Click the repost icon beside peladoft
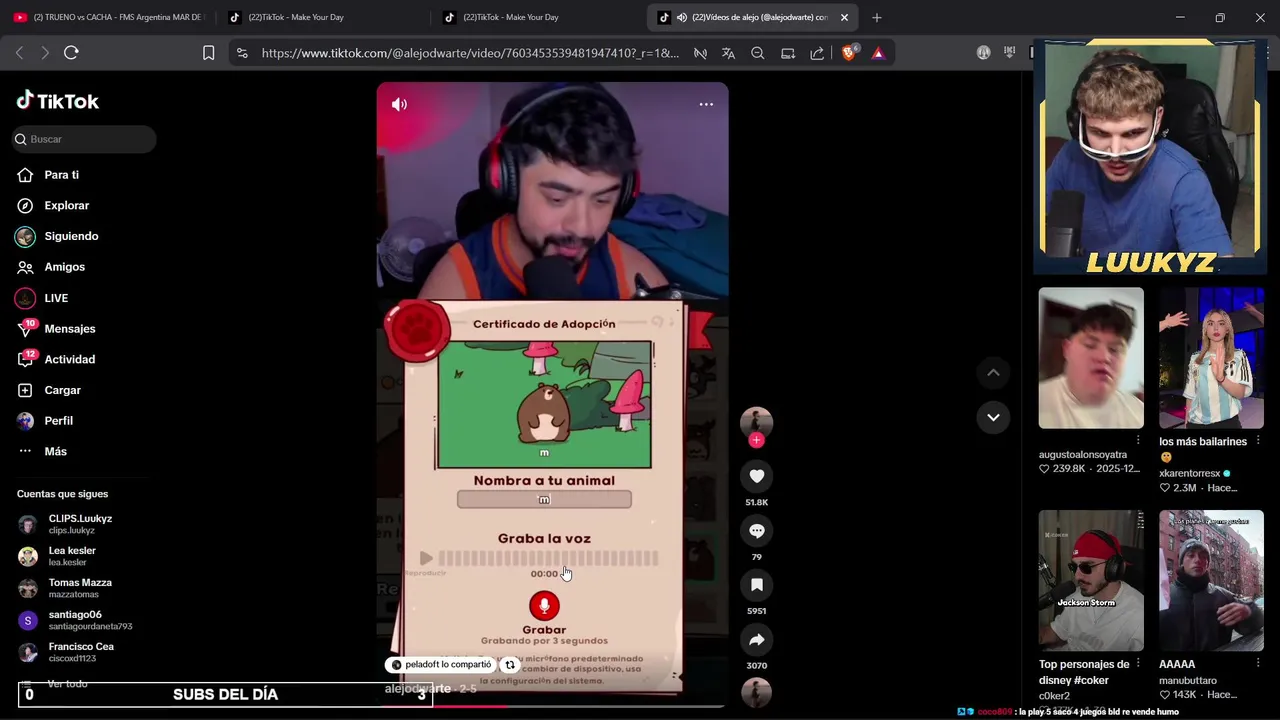This screenshot has height=720, width=1280. click(510, 664)
